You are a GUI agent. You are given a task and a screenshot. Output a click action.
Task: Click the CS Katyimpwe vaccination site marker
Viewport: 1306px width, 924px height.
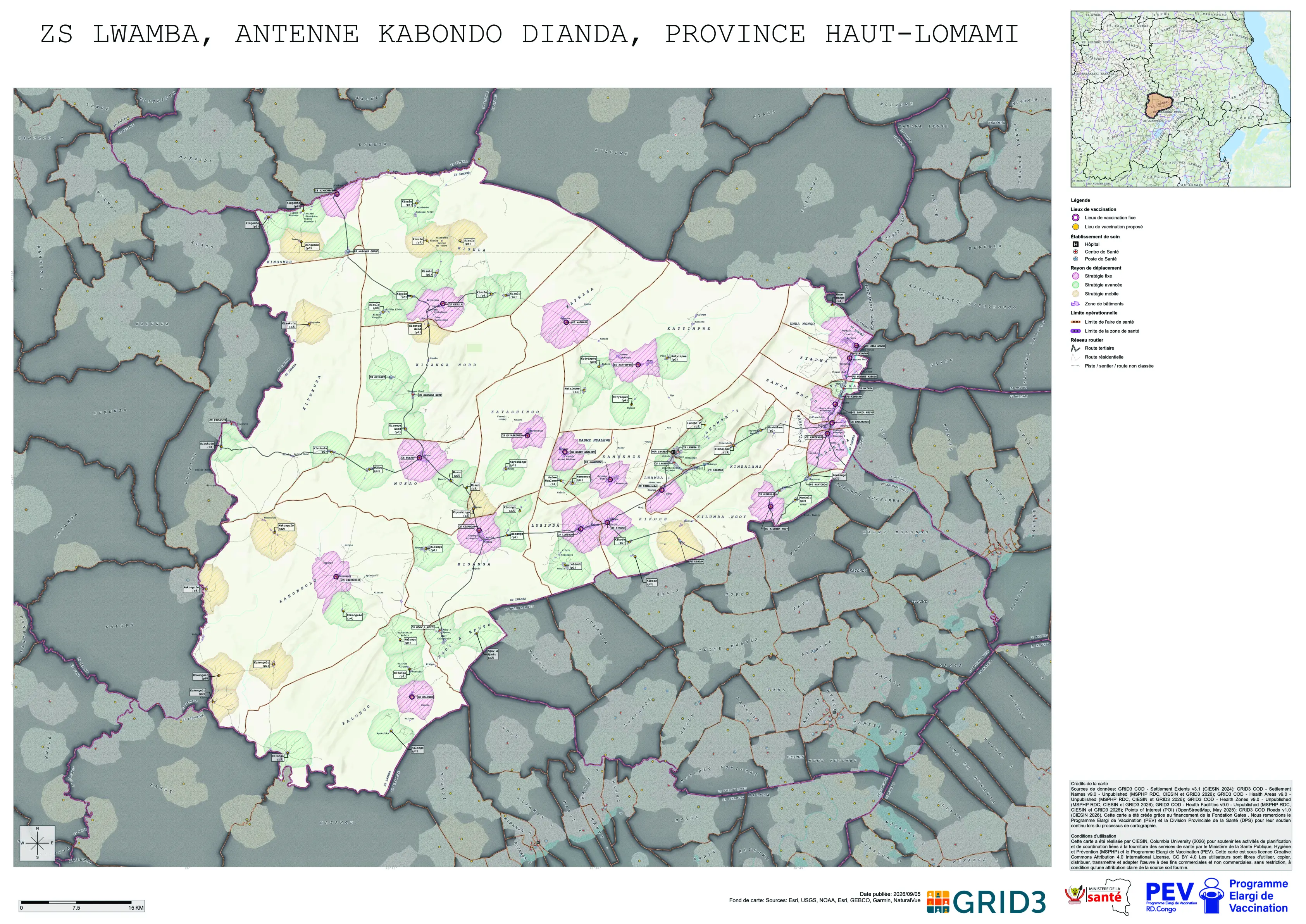(638, 365)
